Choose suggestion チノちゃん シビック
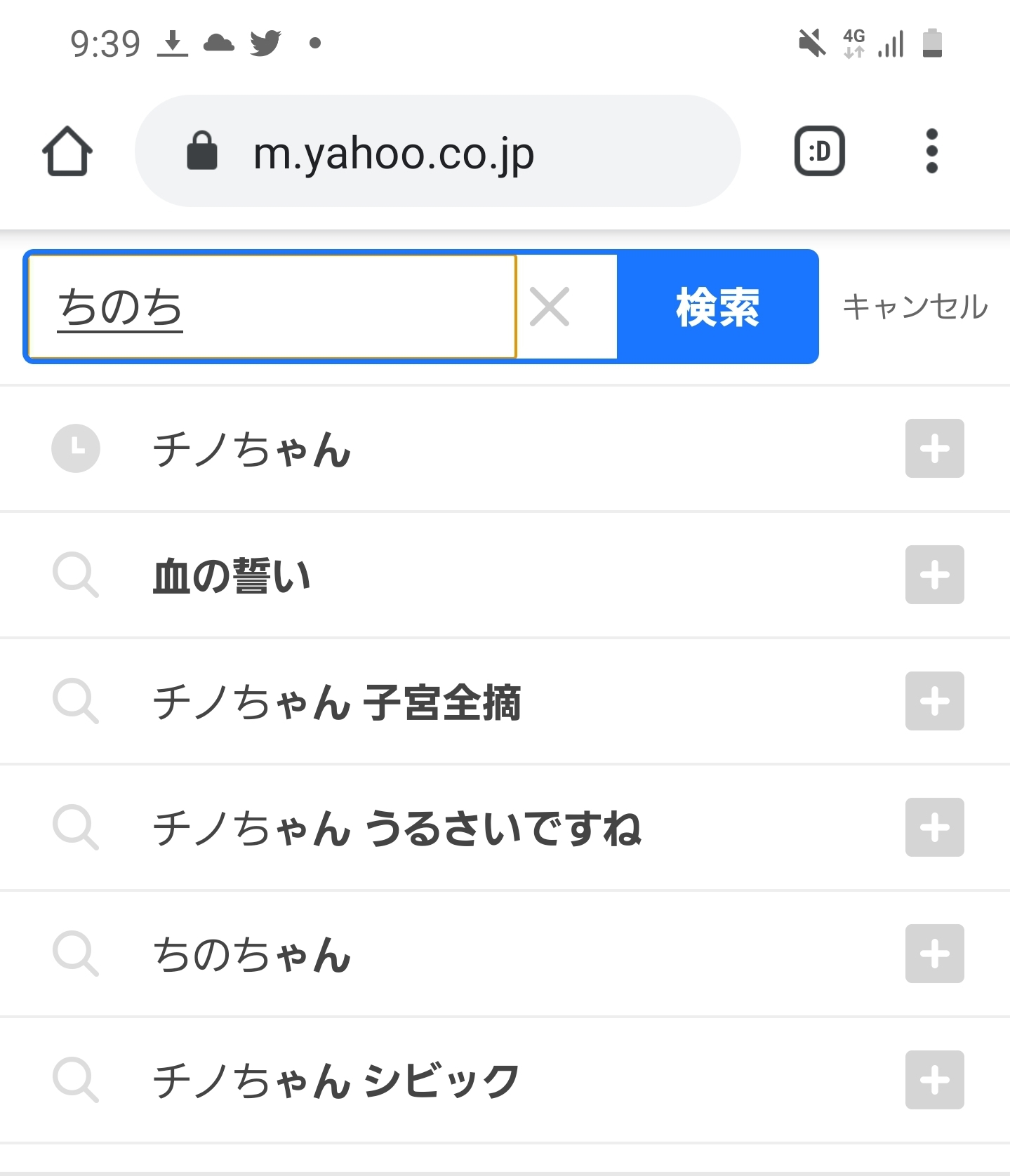Screen dimensions: 1010x1176 336,1081
